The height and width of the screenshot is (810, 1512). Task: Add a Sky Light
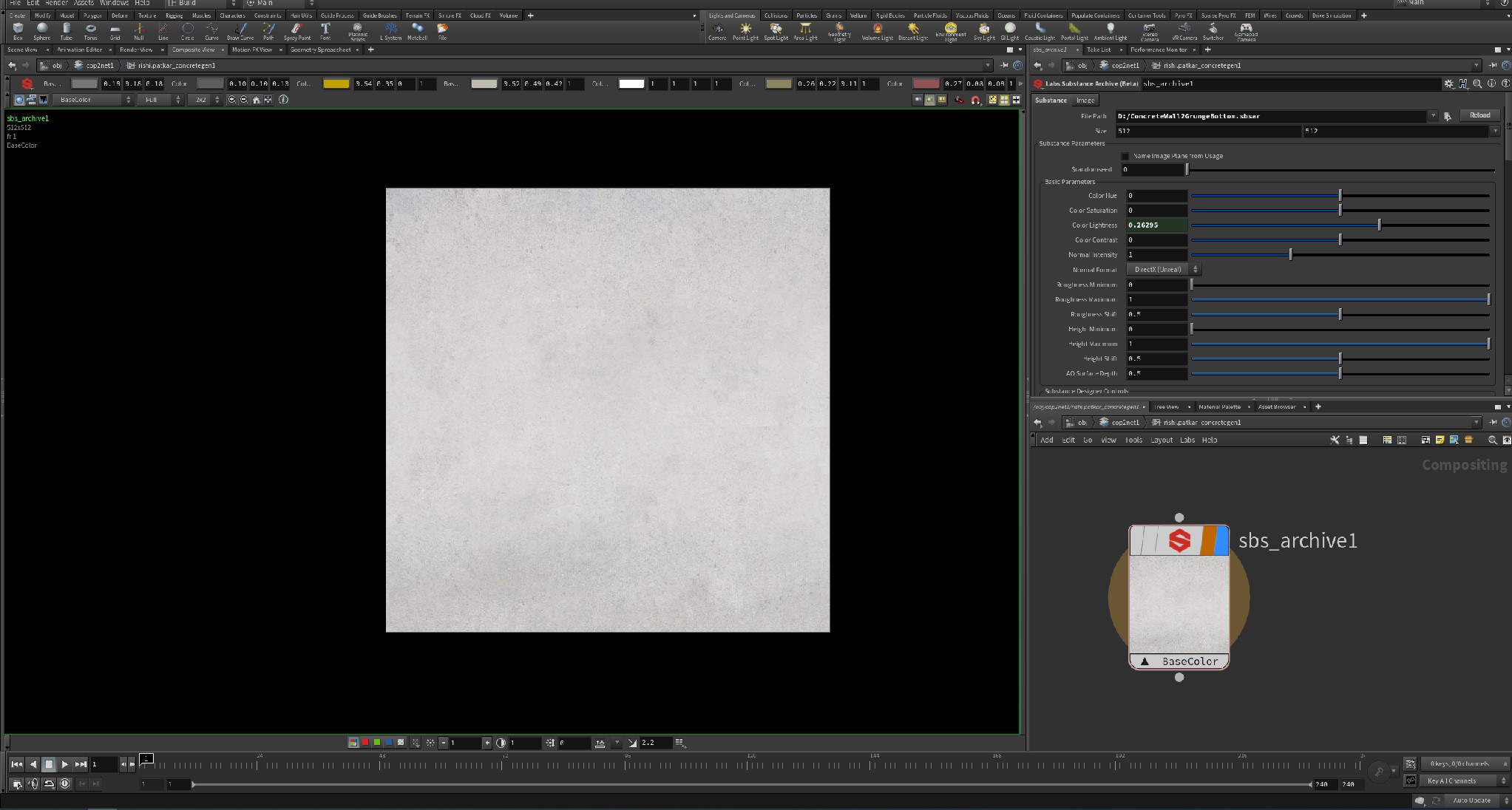click(x=984, y=31)
